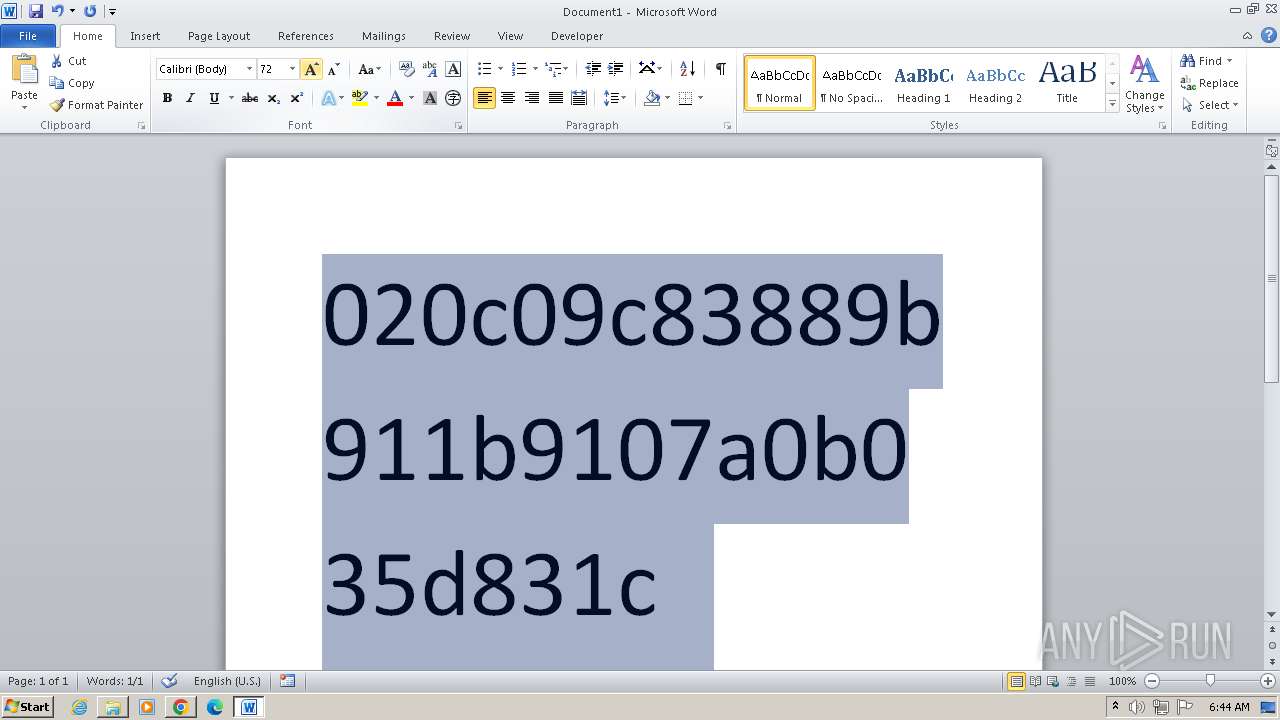1280x720 pixels.
Task: Click the Redo arrow icon
Action: (x=90, y=11)
